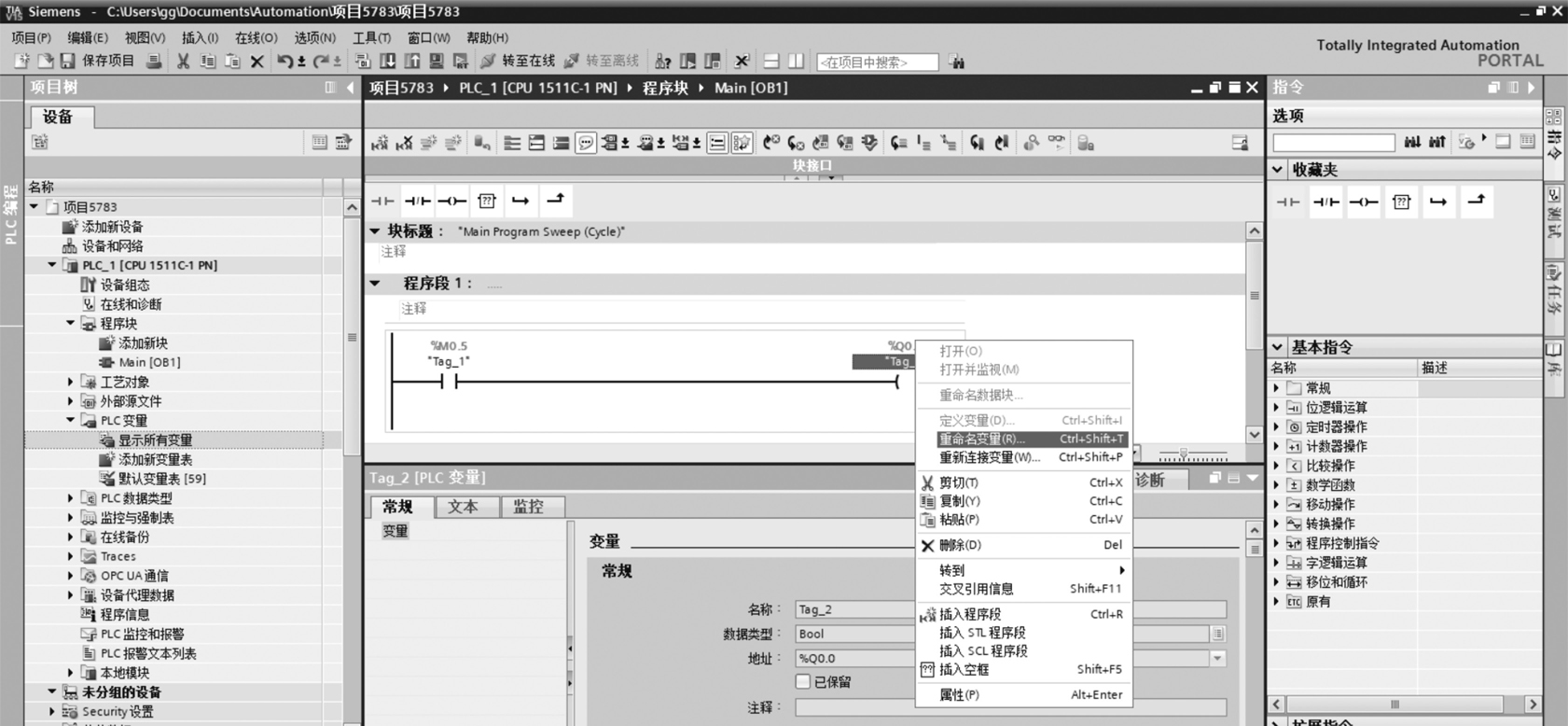The image size is (1568, 726).
Task: Select 默认变量表 [59] tree item
Action: click(x=162, y=479)
